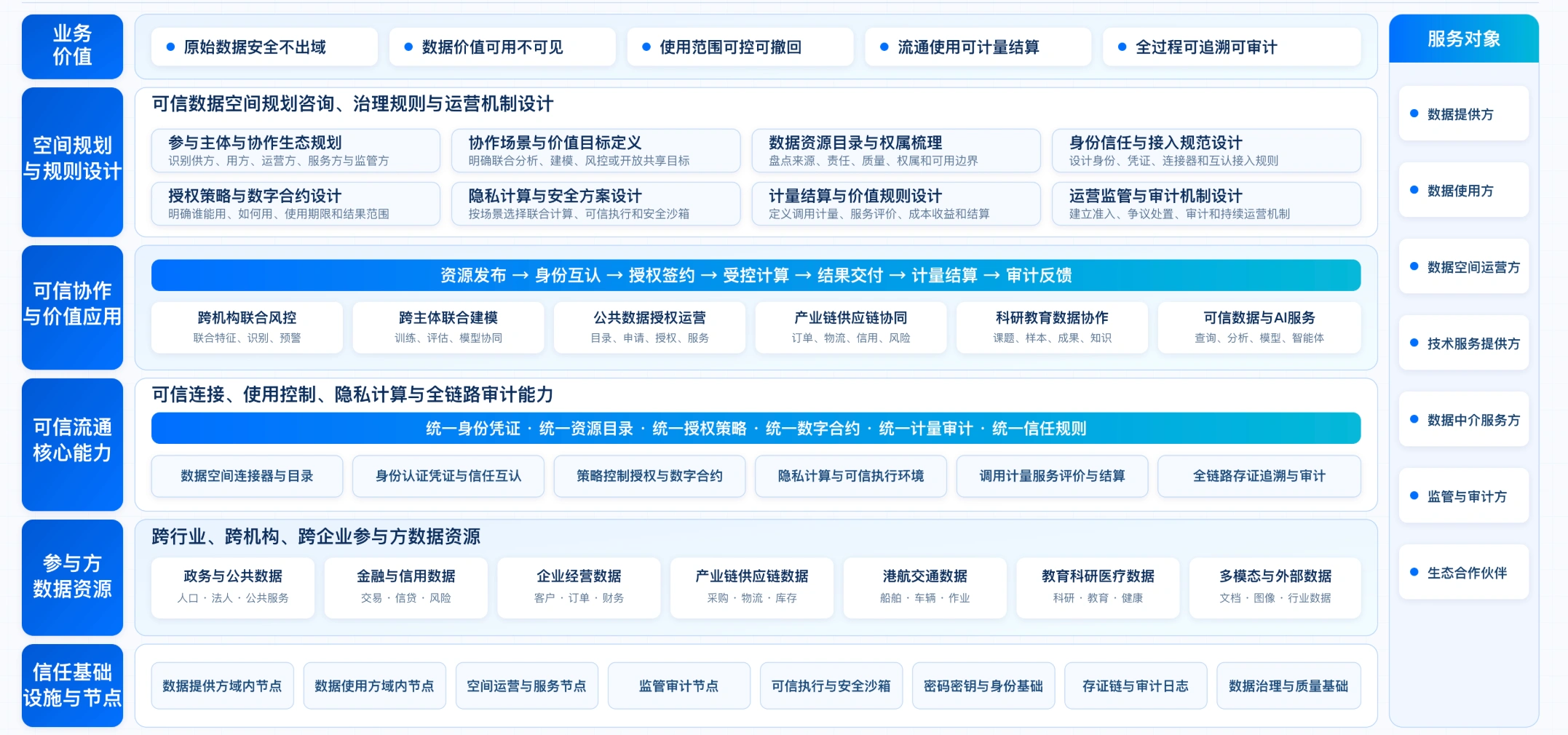Open the 隐私计算与安全方案设计 card

coord(595,204)
